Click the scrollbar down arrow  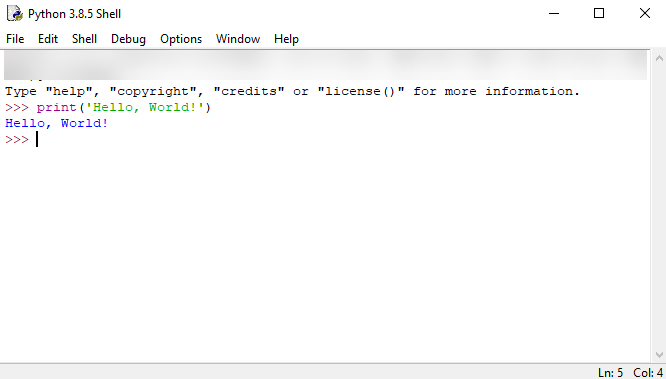pos(659,354)
